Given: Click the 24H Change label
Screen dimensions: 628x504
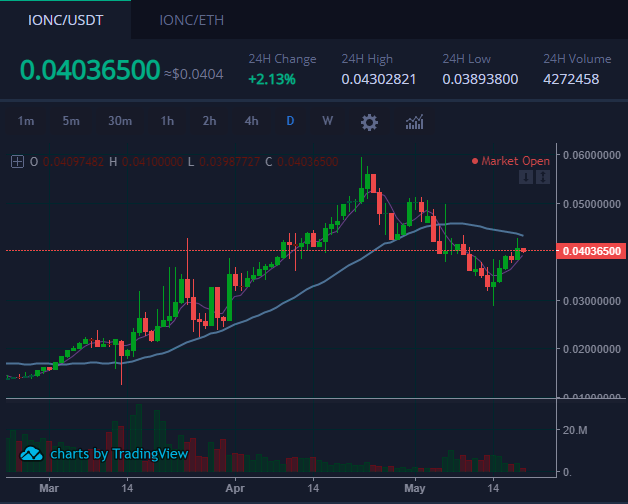Looking at the screenshot, I should pyautogui.click(x=282, y=59).
